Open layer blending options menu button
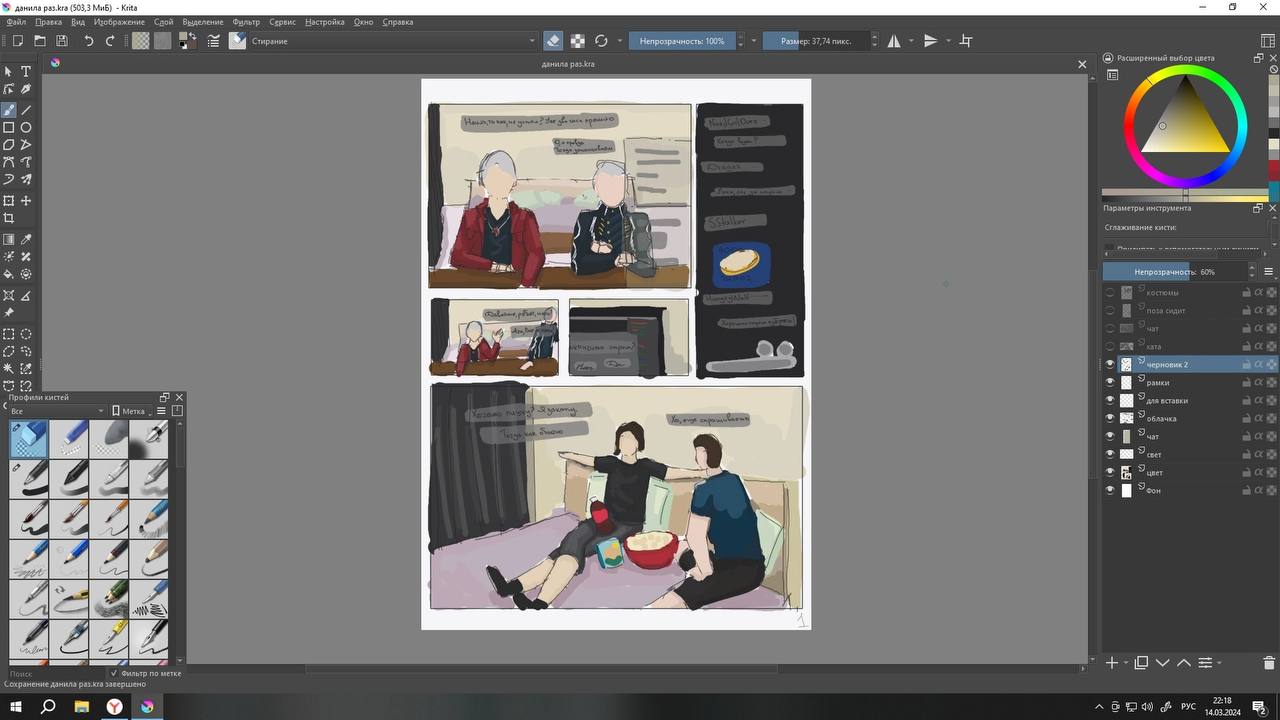 click(x=1269, y=272)
